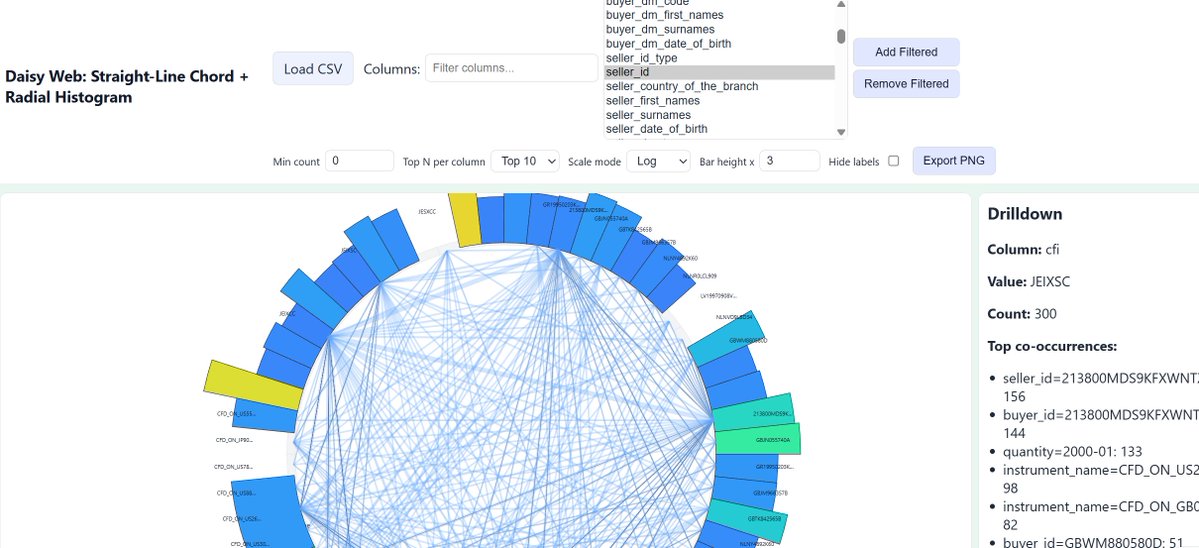Click the Load CSV button
Viewport: 1199px width, 548px height.
[x=313, y=69]
